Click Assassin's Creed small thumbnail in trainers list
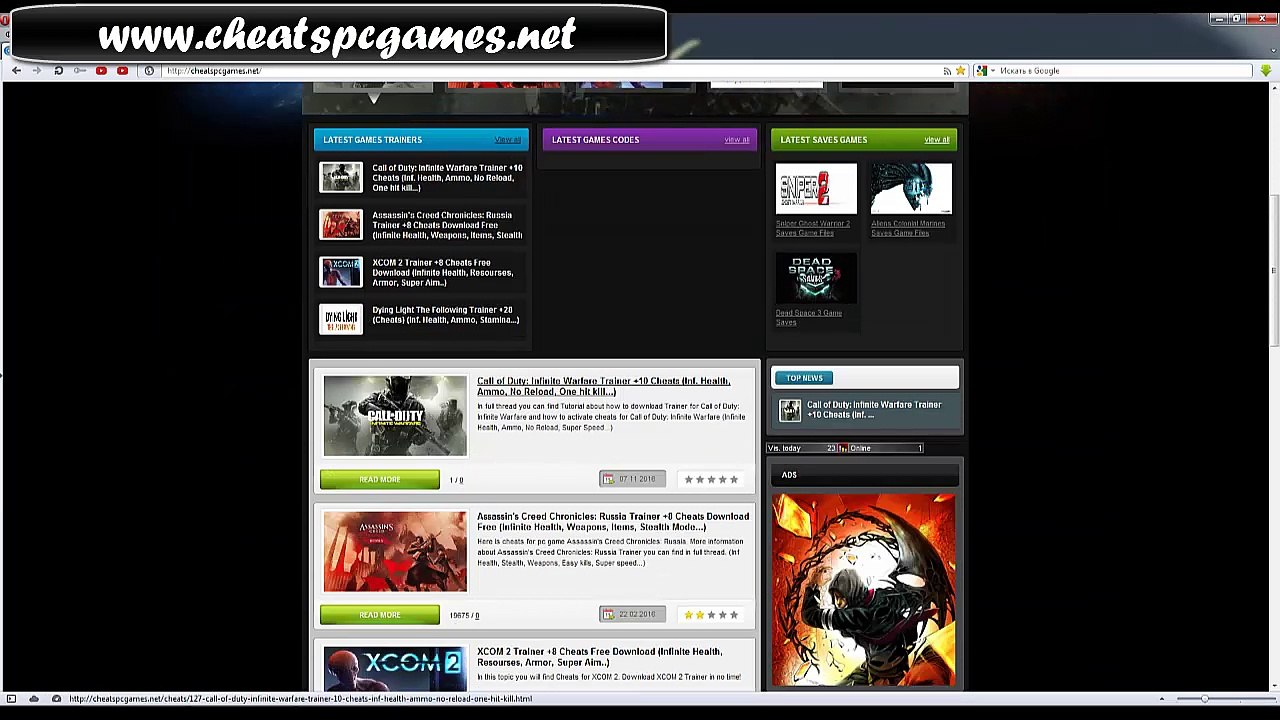 (341, 224)
